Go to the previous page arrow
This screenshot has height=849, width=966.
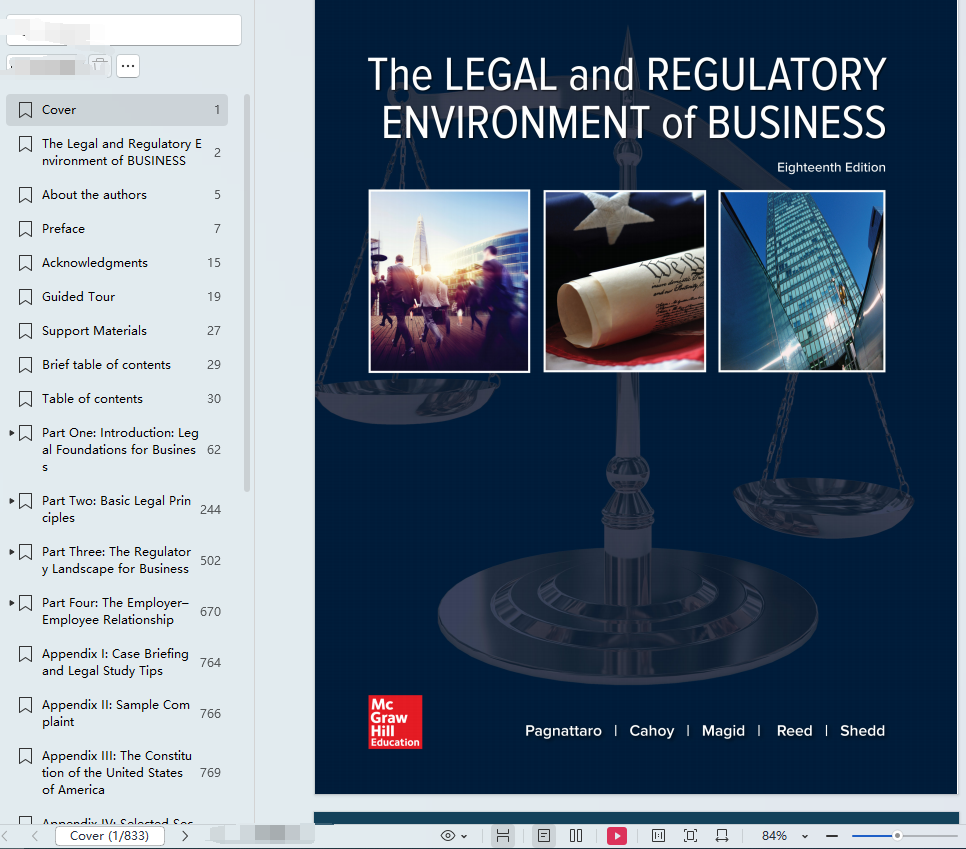click(35, 836)
